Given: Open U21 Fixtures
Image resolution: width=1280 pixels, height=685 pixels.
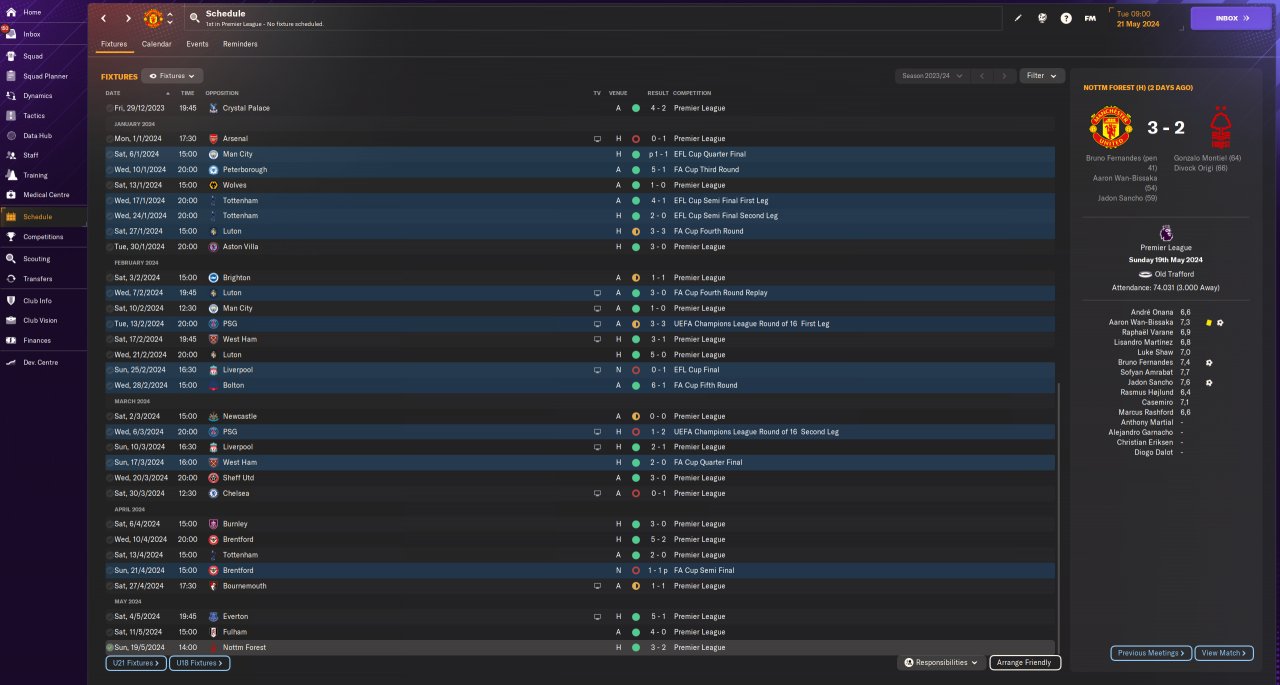Looking at the screenshot, I should (x=137, y=663).
